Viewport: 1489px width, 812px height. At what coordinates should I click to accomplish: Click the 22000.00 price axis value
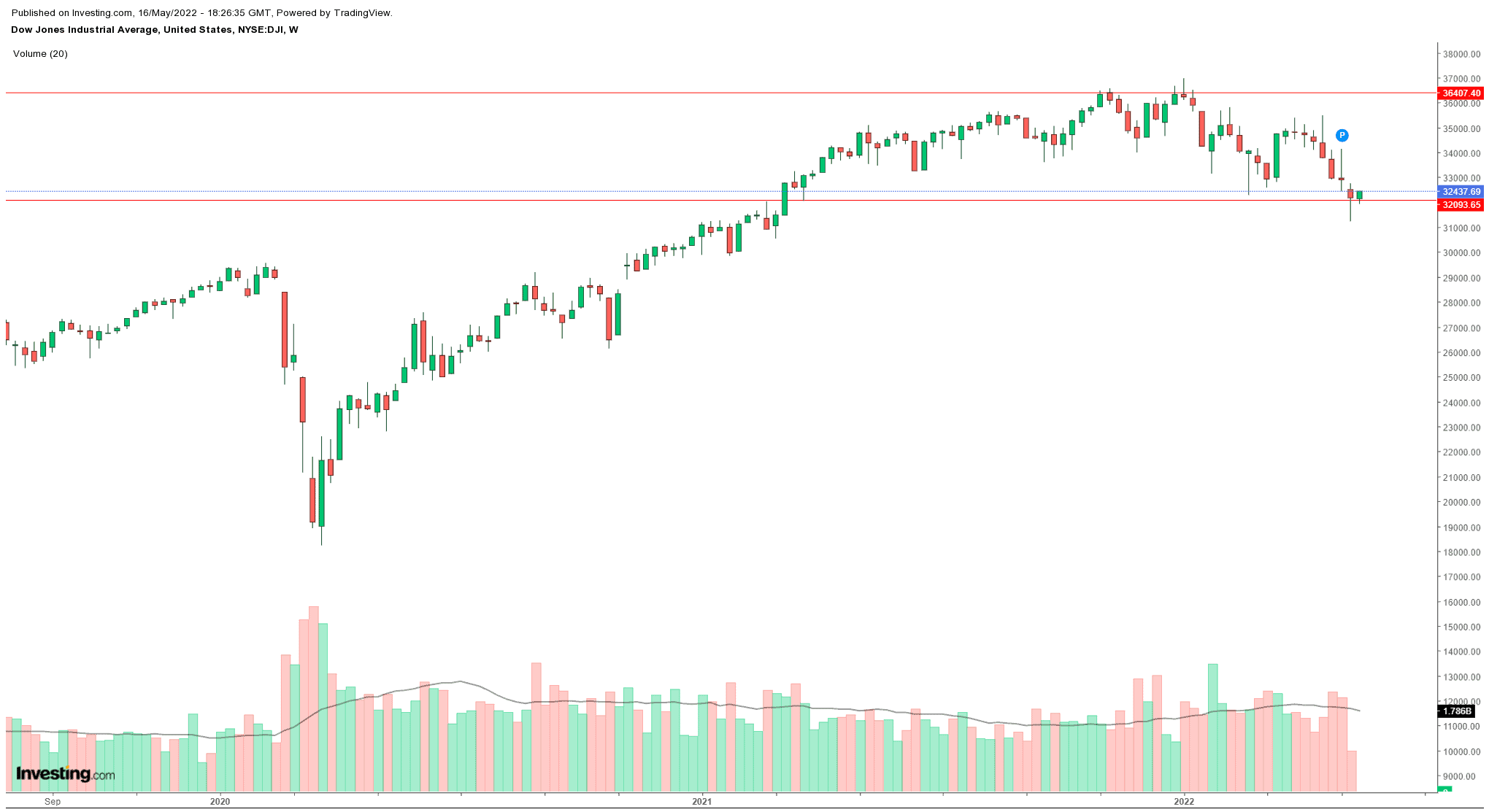tap(1462, 452)
